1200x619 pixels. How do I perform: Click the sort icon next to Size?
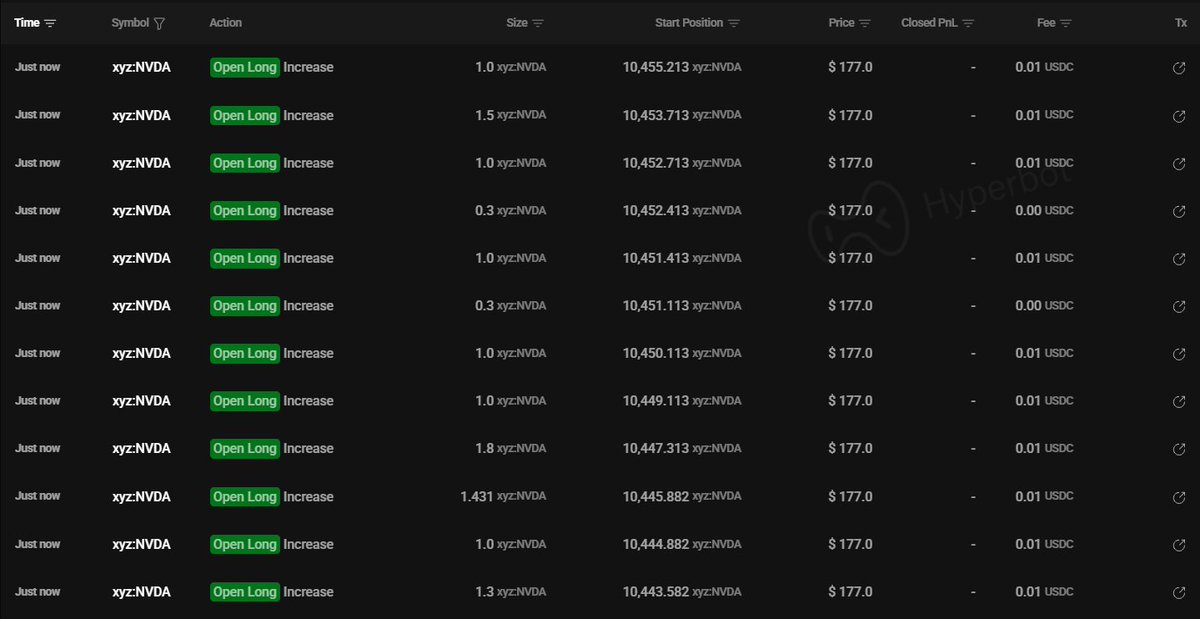(538, 23)
